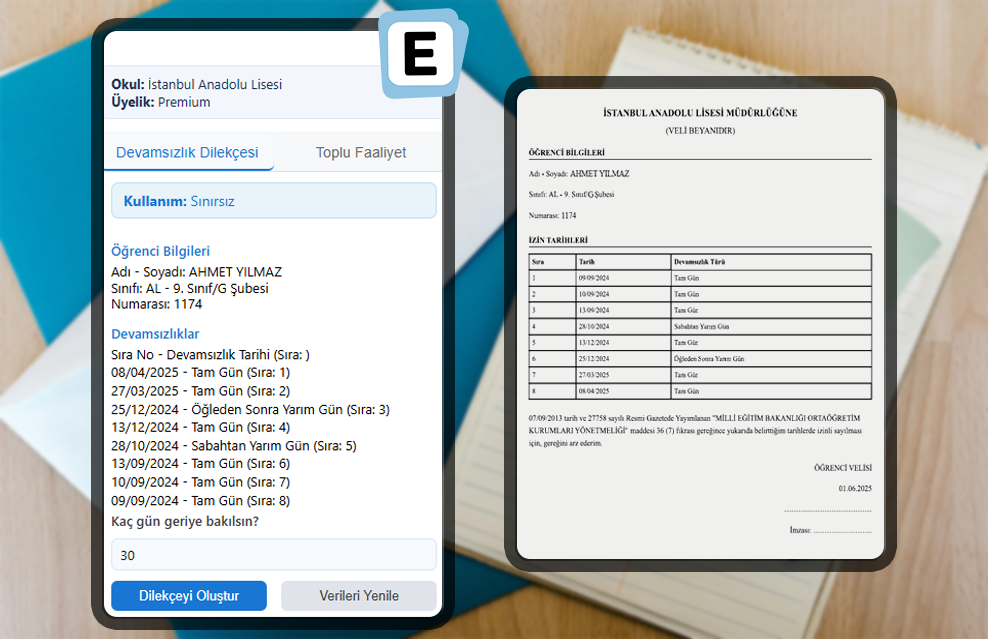Click the İmzası signature line in document
Image resolution: width=988 pixels, height=639 pixels.
point(830,530)
